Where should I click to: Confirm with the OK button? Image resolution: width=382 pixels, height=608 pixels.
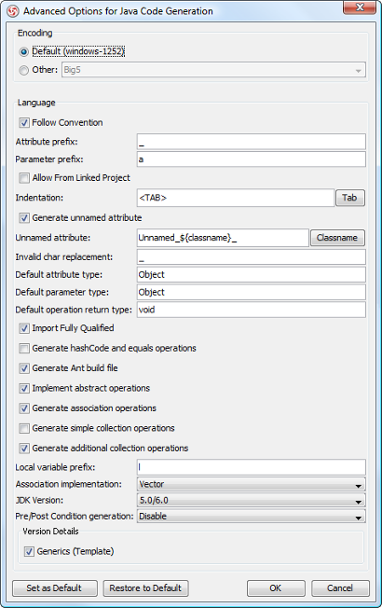click(x=276, y=588)
